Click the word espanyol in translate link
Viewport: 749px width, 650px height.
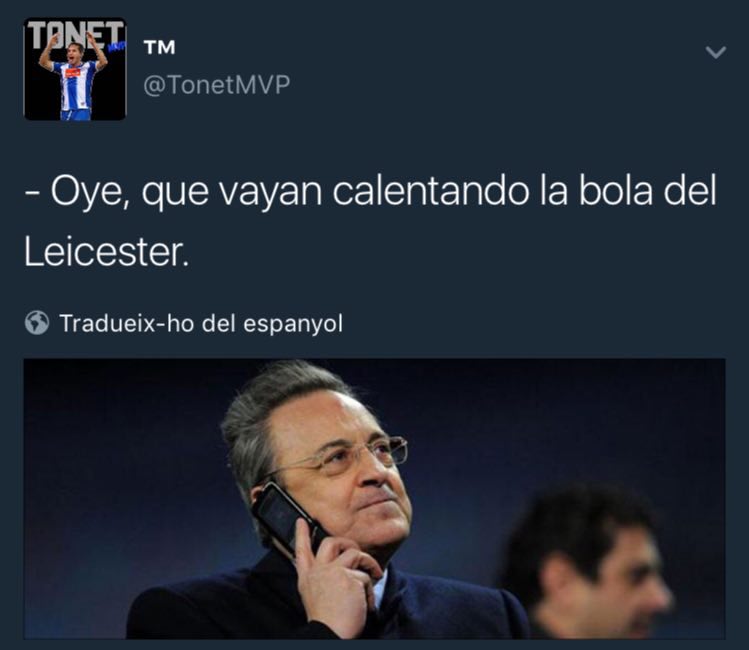point(293,324)
